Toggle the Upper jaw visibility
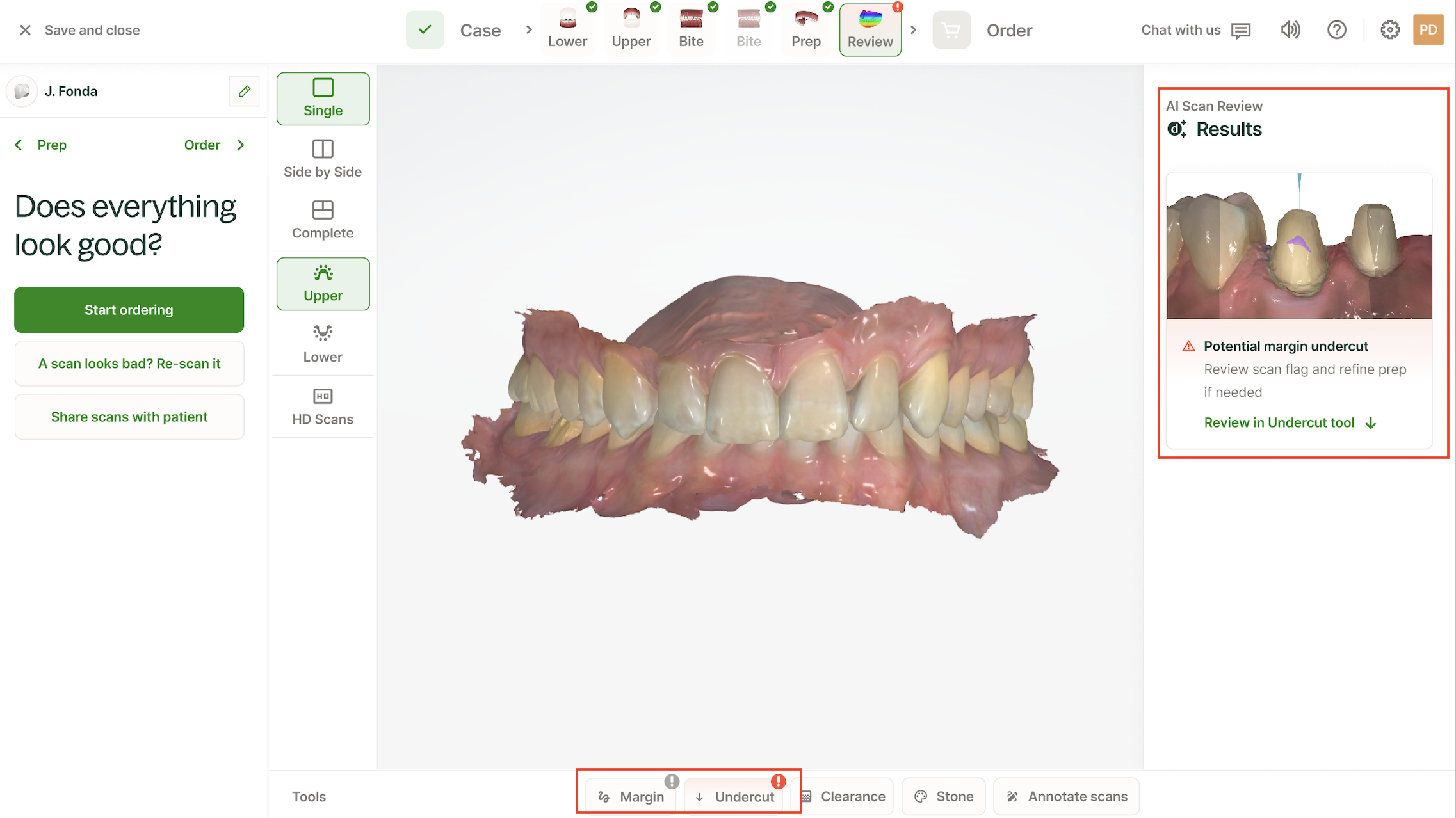1456x818 pixels. [323, 284]
